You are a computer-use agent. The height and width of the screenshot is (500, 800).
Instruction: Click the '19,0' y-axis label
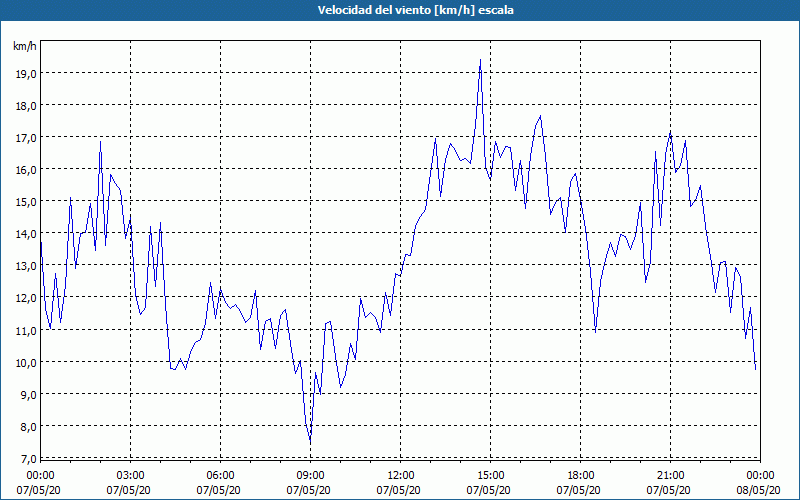(26, 74)
